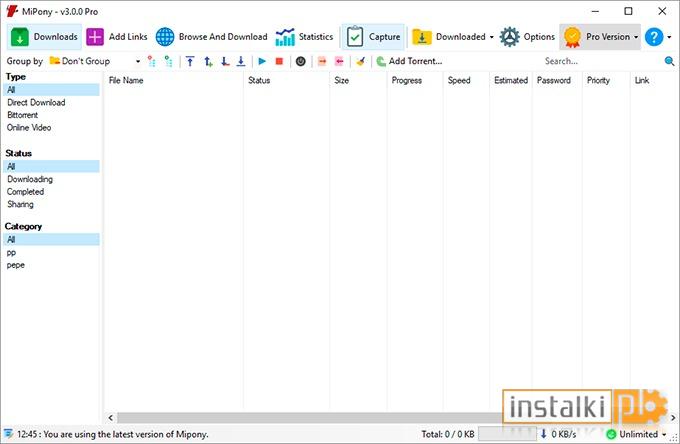Image resolution: width=680 pixels, height=444 pixels.
Task: Open the Unlimited speed limit dropdown
Action: tap(637, 434)
